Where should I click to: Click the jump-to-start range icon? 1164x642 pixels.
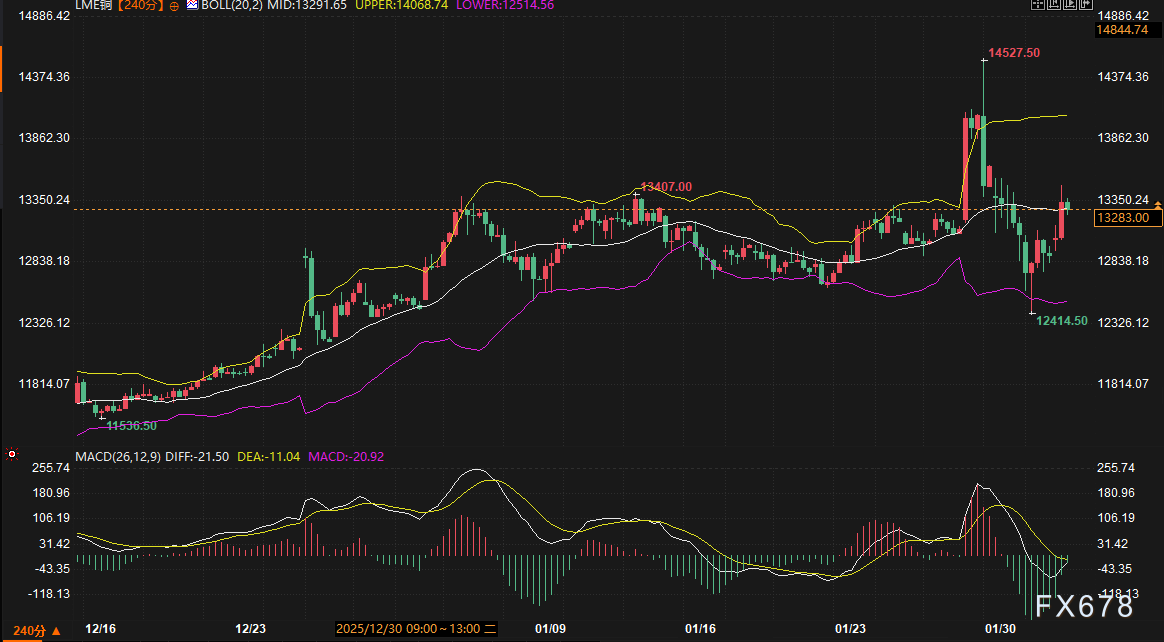point(1055,6)
